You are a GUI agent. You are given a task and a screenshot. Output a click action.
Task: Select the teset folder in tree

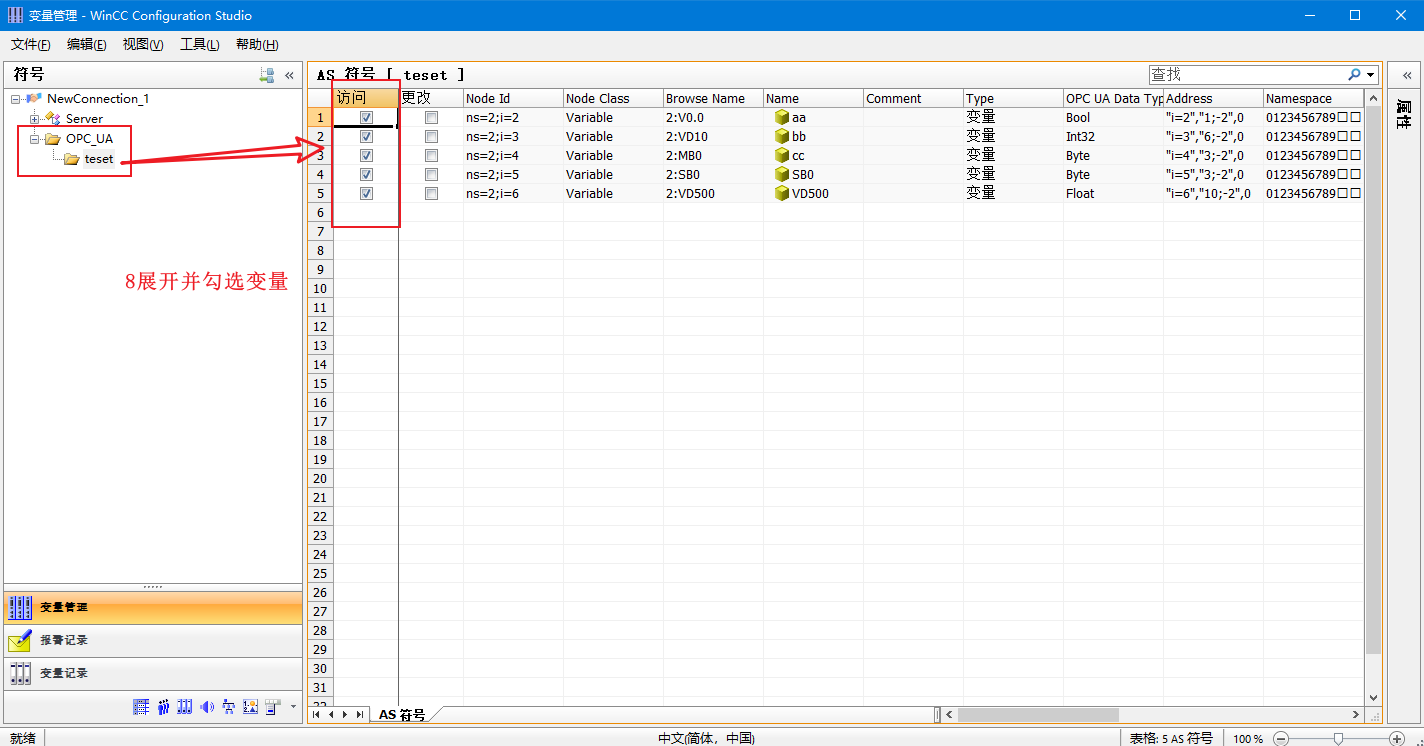tap(99, 159)
